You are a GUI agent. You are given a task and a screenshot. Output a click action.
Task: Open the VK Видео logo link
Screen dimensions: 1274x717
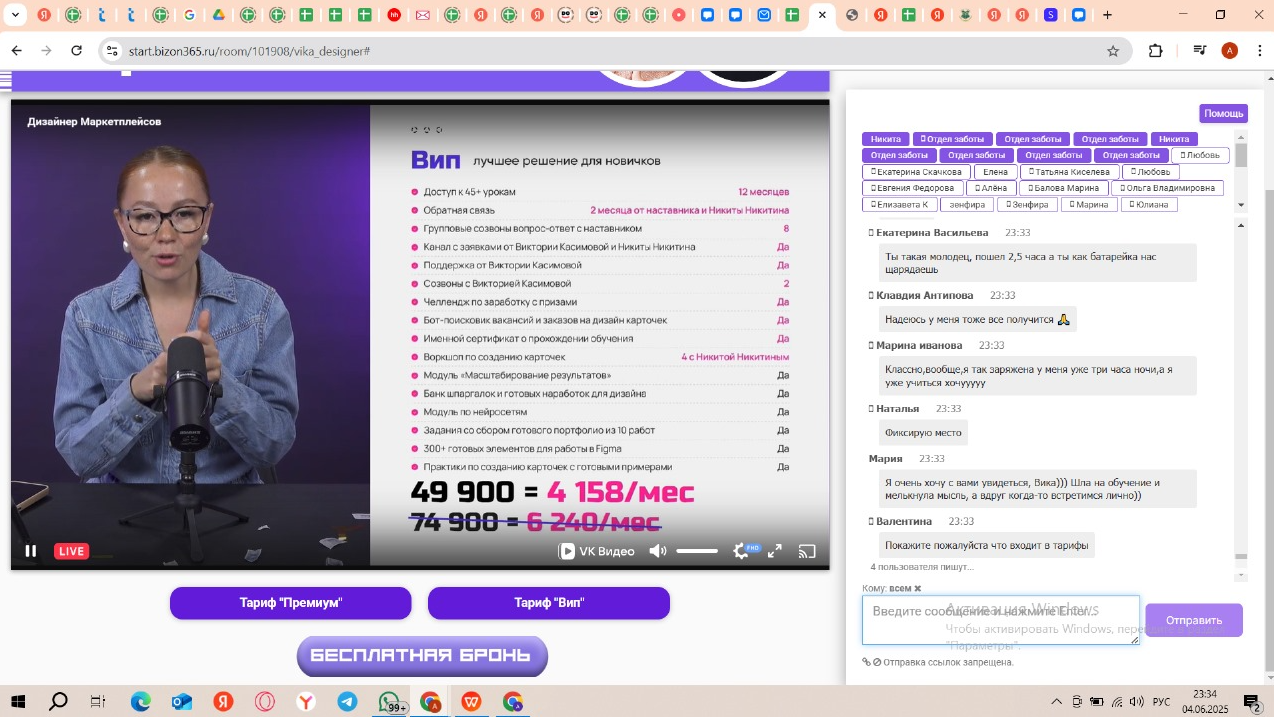pos(597,551)
